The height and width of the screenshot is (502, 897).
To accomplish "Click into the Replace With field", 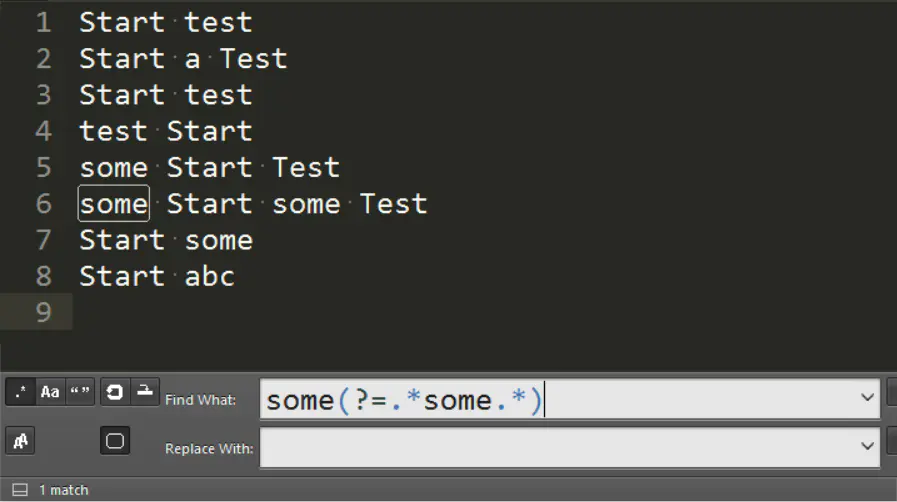I will pyautogui.click(x=570, y=447).
